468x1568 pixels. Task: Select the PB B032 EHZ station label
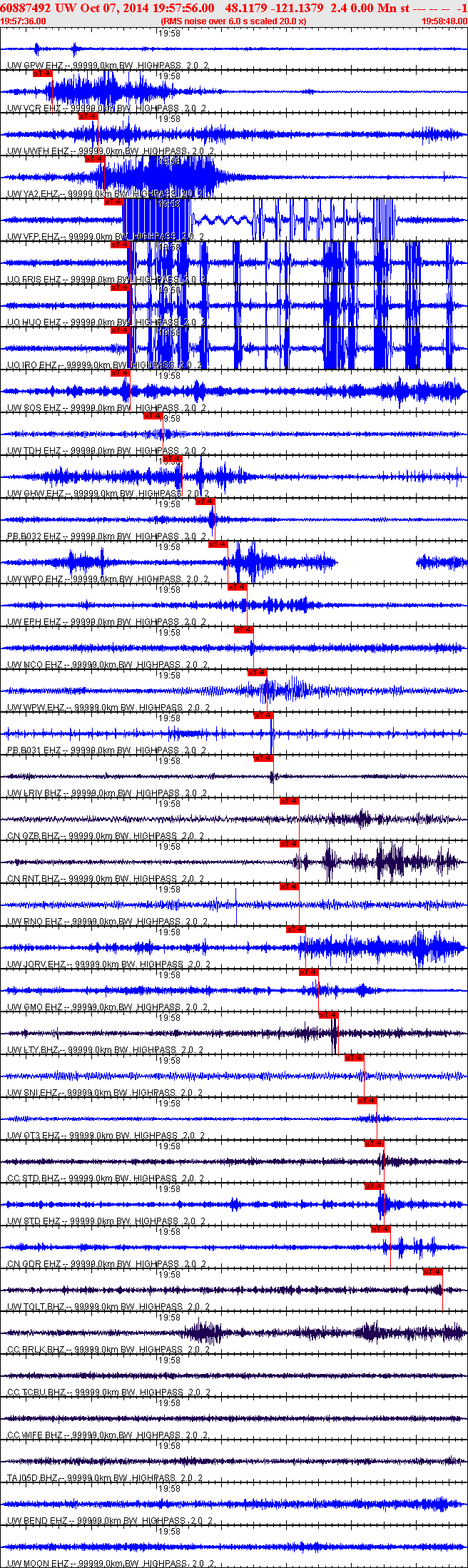point(107,536)
